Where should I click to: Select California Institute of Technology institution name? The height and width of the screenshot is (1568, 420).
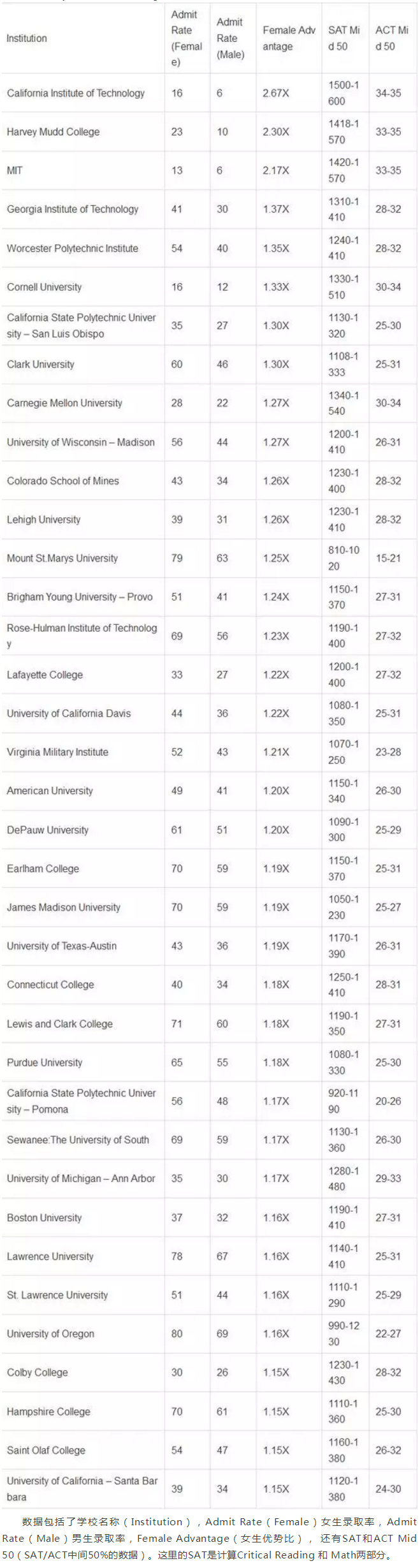point(76,93)
